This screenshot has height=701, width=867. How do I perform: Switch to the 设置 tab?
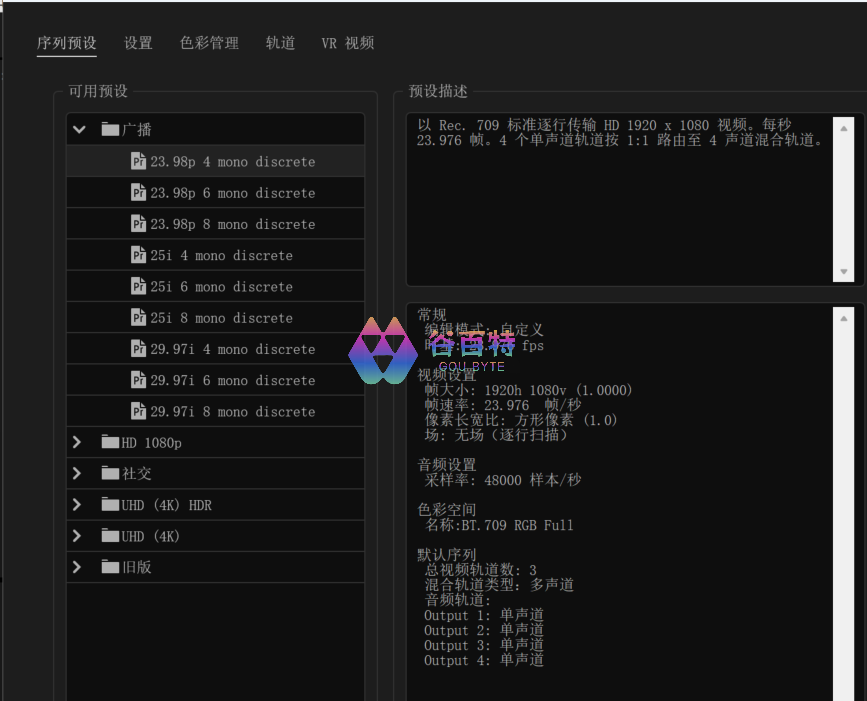click(x=138, y=43)
